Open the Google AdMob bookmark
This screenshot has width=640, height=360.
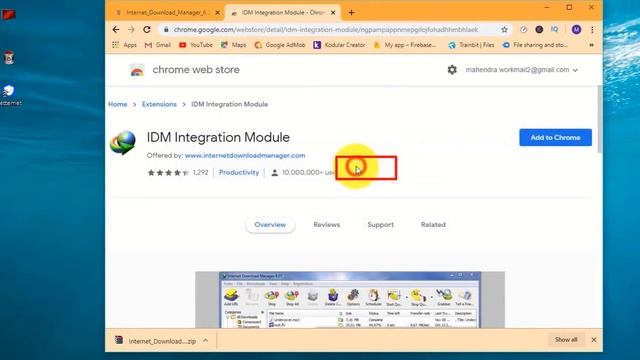click(280, 45)
